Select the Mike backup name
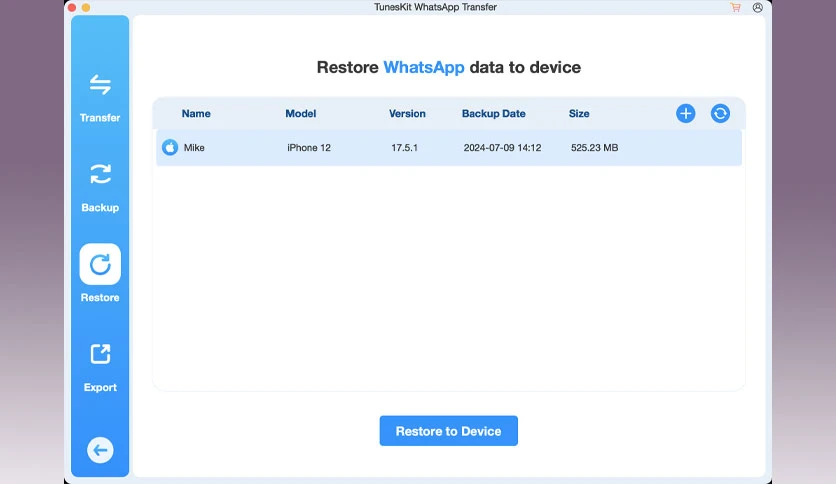Image resolution: width=836 pixels, height=484 pixels. pyautogui.click(x=194, y=148)
